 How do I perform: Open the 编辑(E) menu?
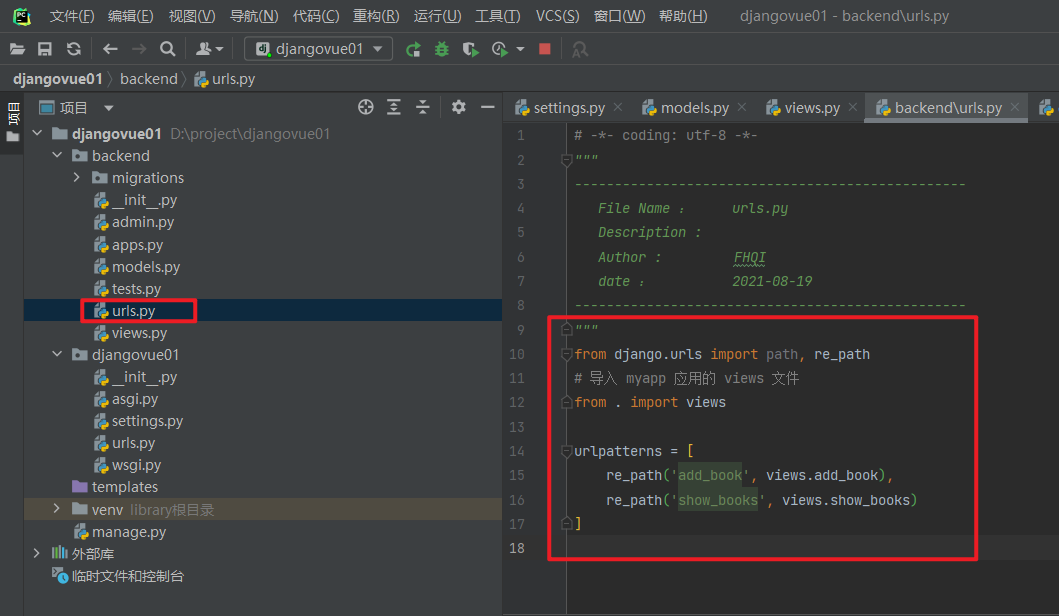131,16
